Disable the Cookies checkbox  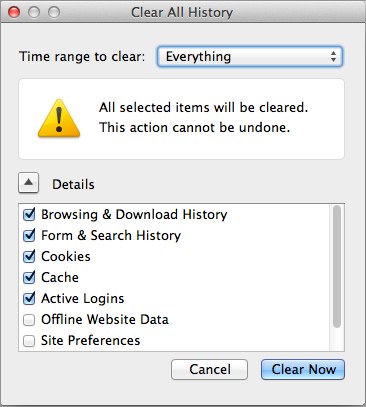pyautogui.click(x=29, y=256)
